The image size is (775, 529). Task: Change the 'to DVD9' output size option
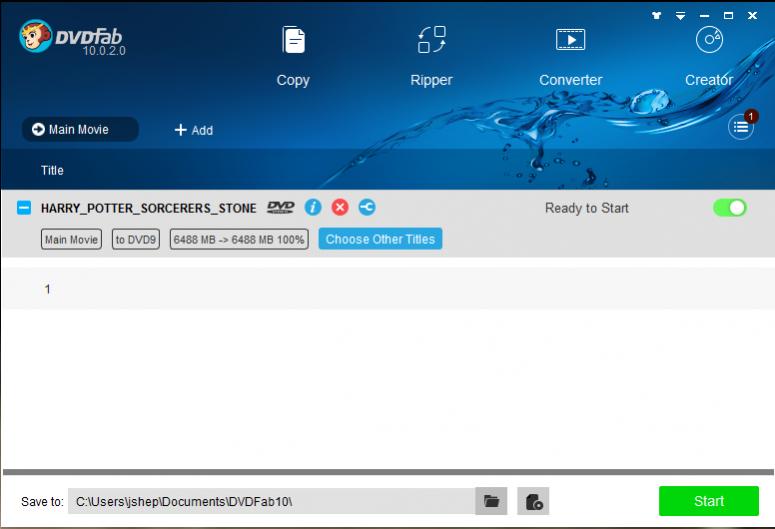(x=135, y=240)
